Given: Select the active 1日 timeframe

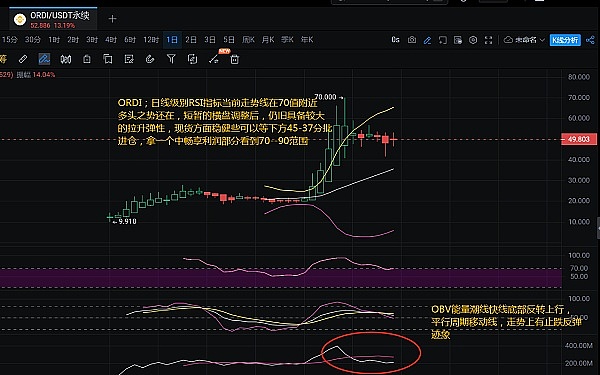Looking at the screenshot, I should pyautogui.click(x=172, y=40).
